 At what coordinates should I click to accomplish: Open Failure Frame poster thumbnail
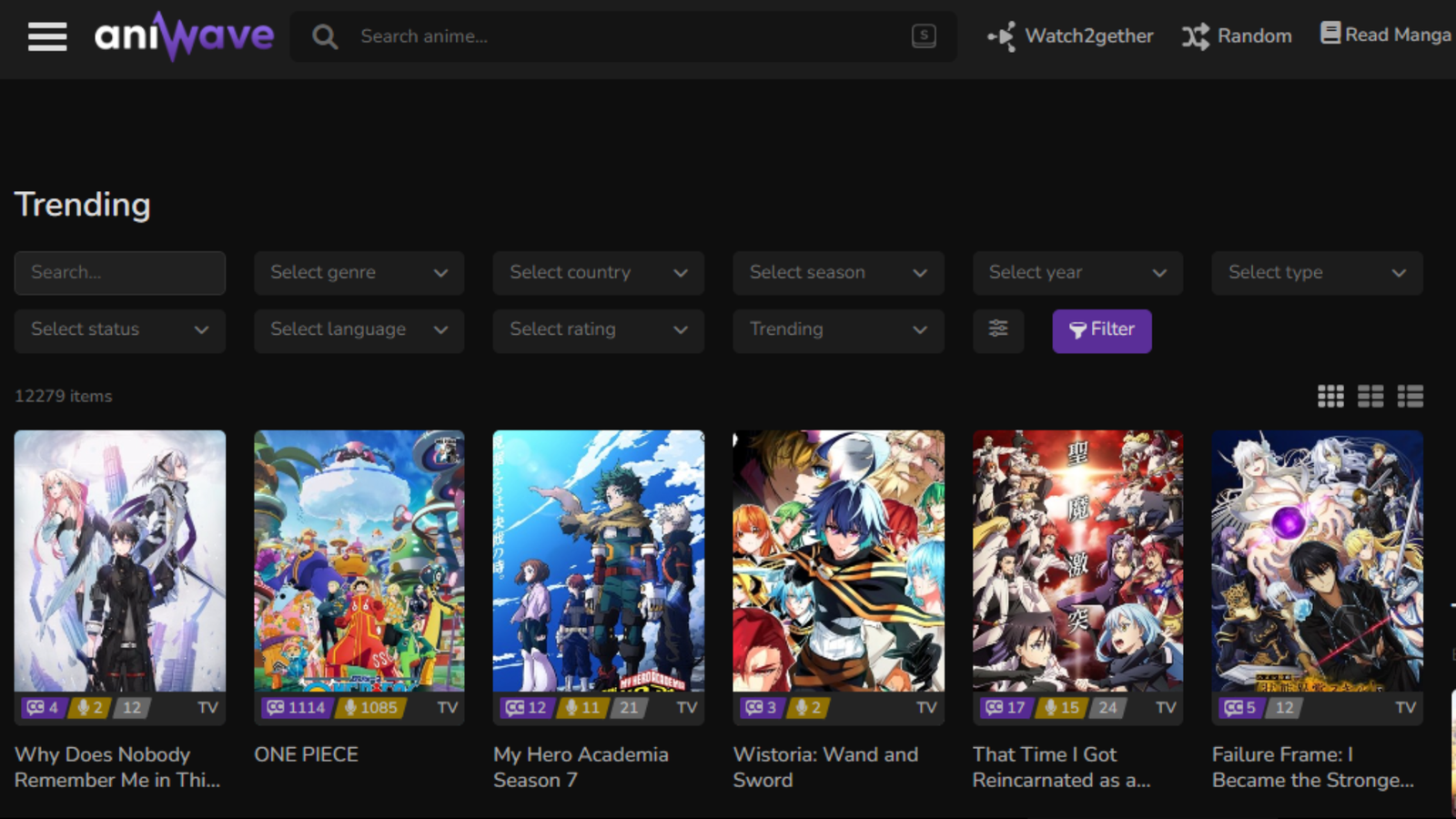[x=1317, y=561]
